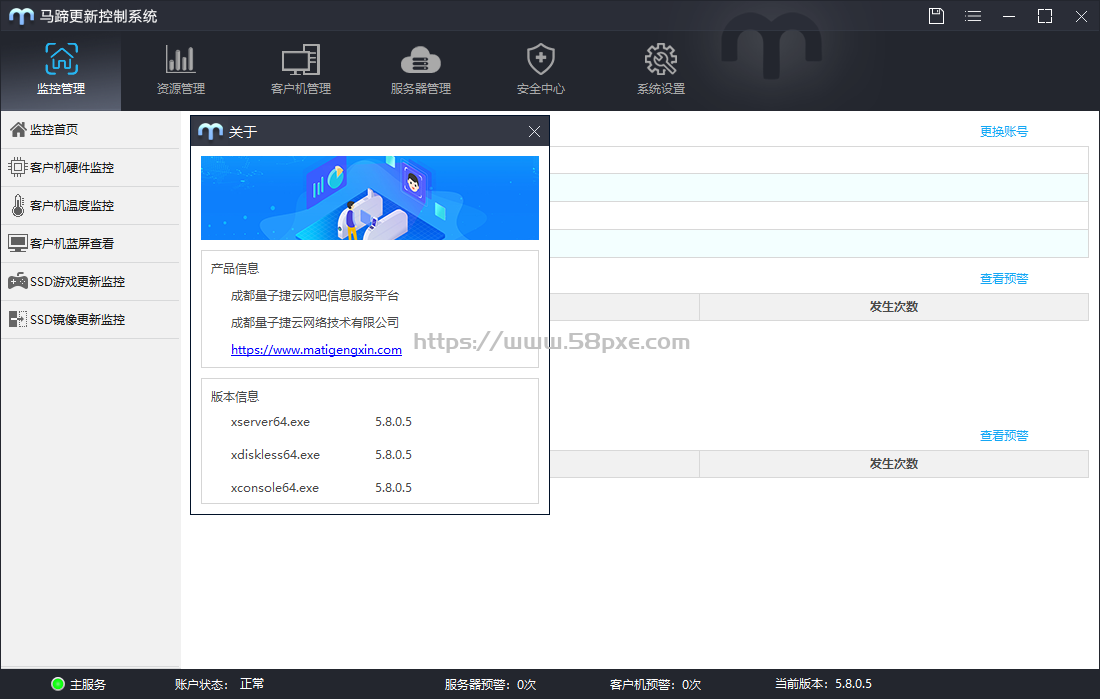
Task: Select 客户机温度监控 in the sidebar
Action: [90, 205]
